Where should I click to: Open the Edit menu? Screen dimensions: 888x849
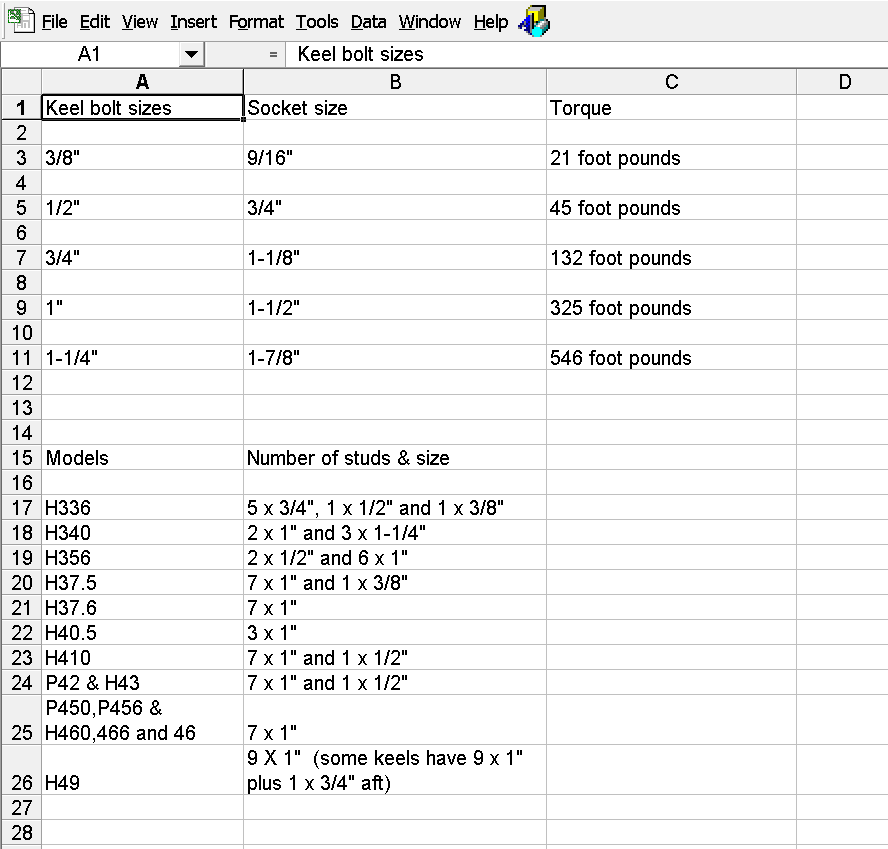point(95,22)
